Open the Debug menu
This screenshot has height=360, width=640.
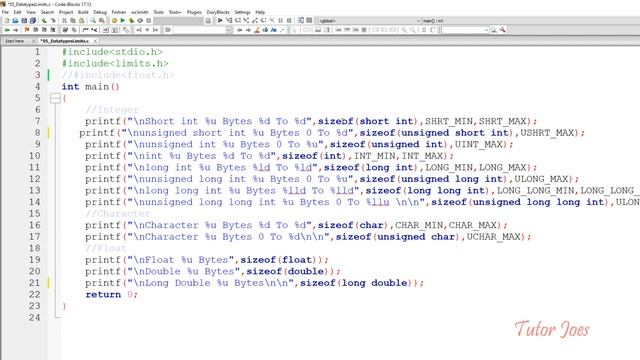100,12
